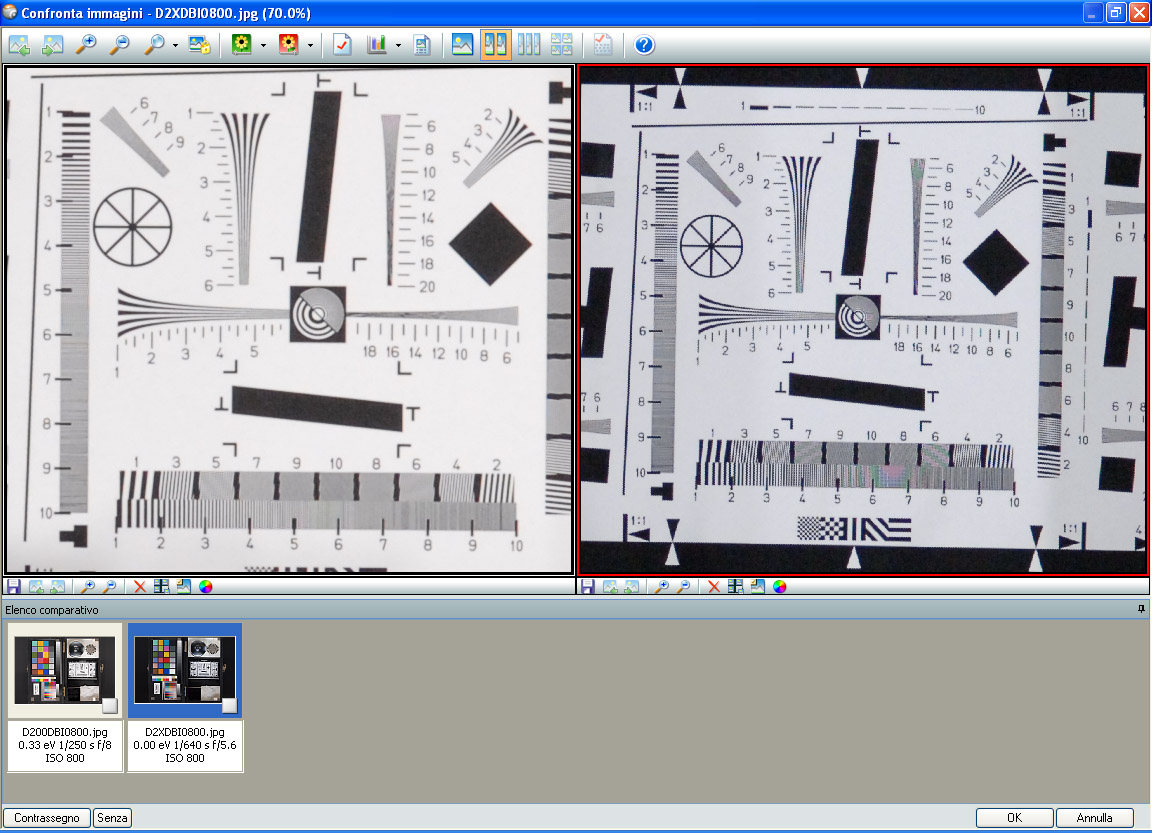Click the red sunflower image icon

(289, 45)
